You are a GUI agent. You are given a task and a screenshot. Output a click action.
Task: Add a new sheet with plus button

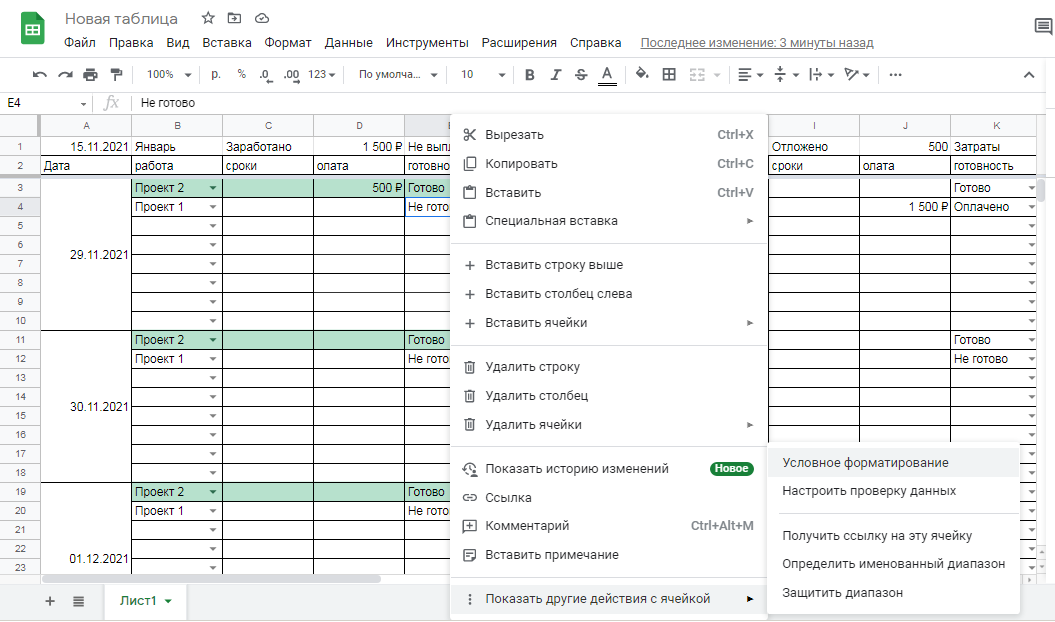(x=50, y=601)
